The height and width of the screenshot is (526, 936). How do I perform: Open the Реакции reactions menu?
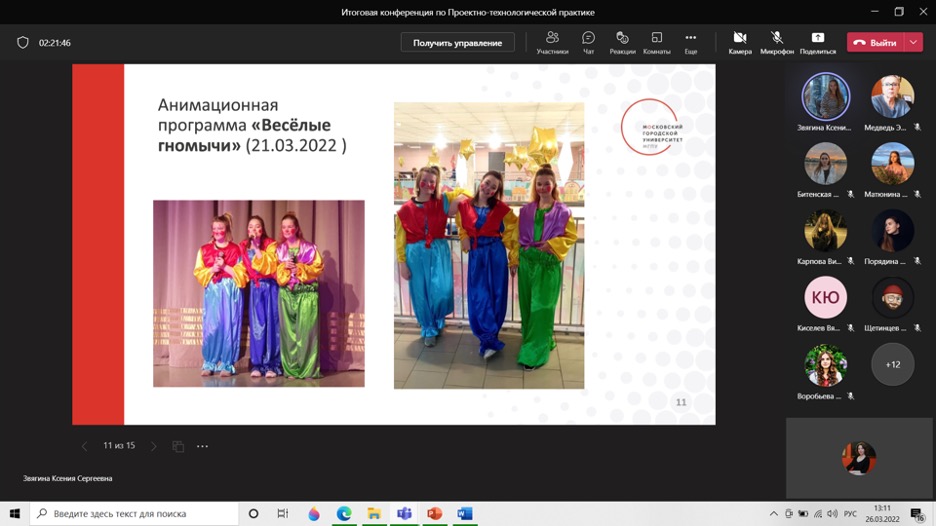(622, 42)
